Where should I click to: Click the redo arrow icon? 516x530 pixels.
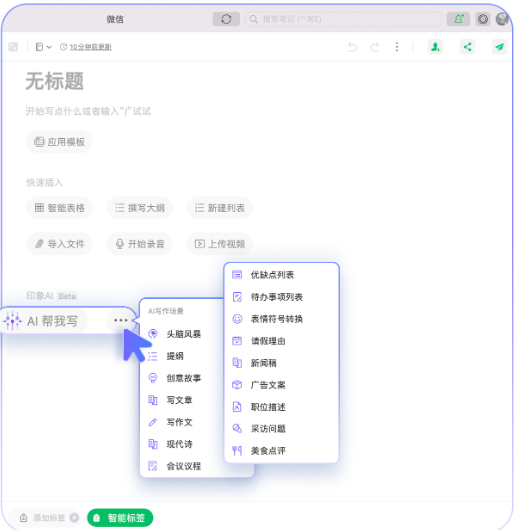coord(375,47)
